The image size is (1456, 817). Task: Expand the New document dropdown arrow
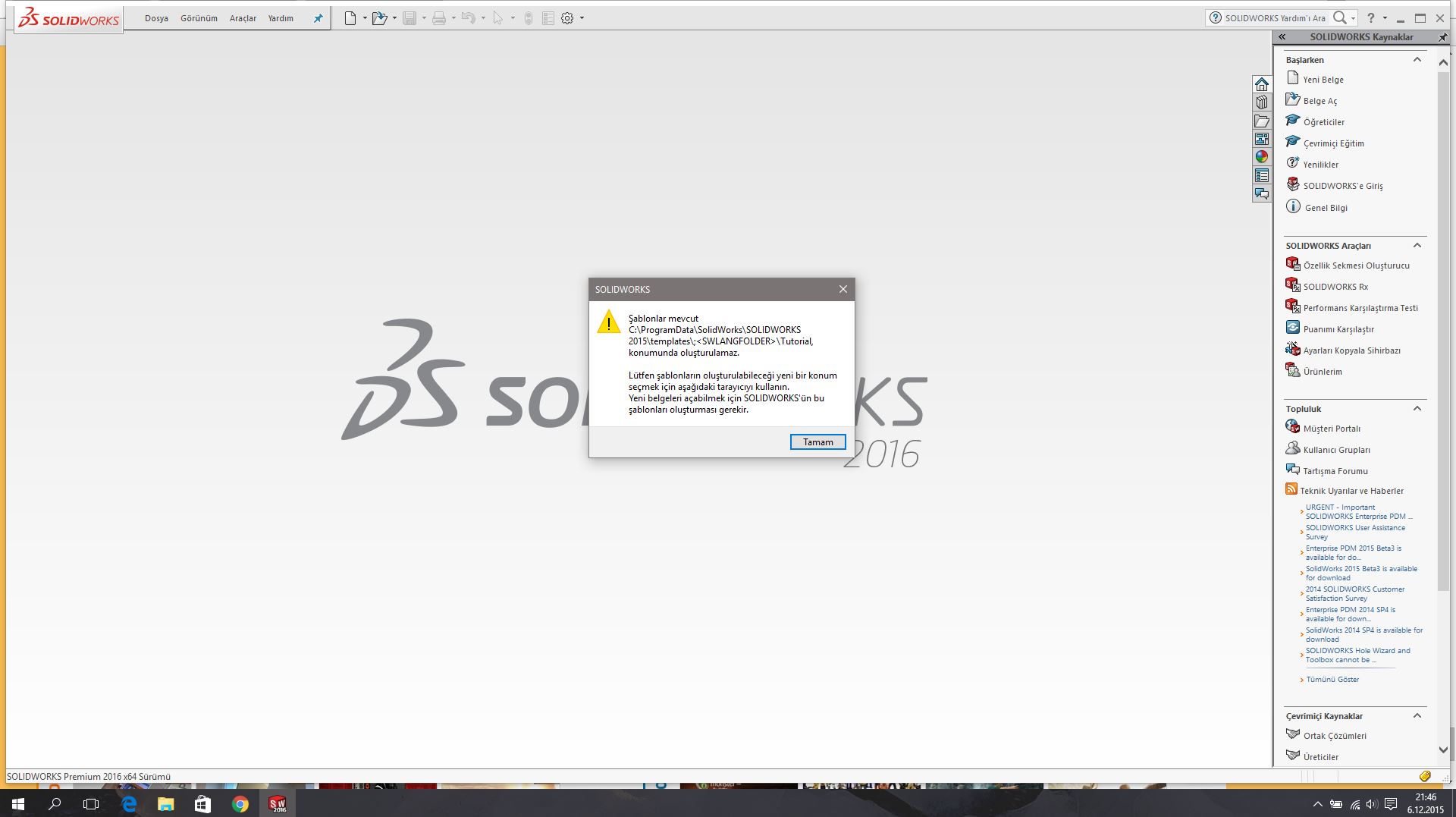pyautogui.click(x=365, y=18)
